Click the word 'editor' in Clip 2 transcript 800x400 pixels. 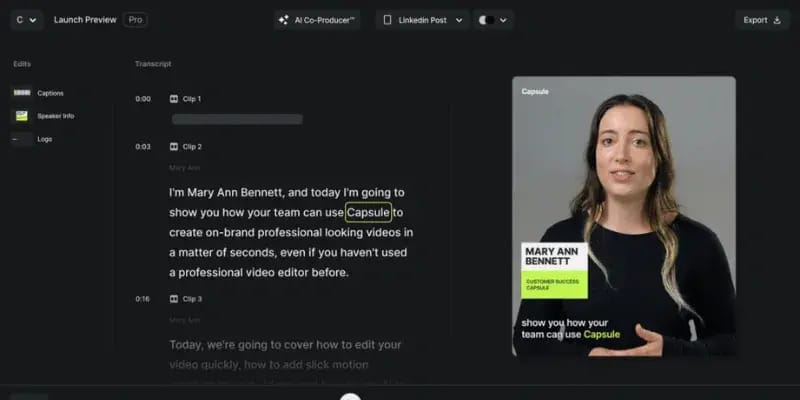(292, 272)
